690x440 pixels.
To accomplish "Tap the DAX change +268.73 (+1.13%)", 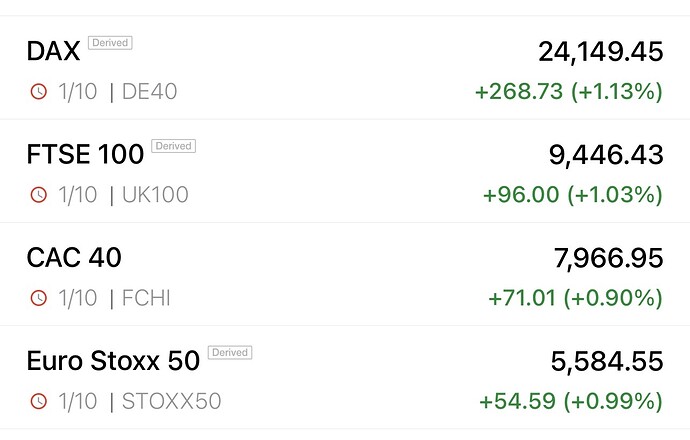I will (x=568, y=92).
